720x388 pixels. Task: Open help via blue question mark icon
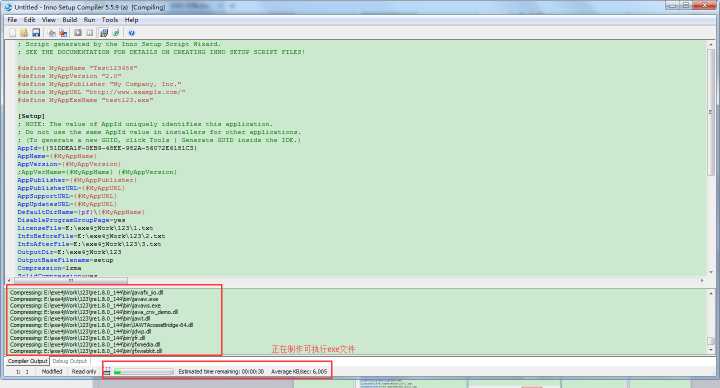[132, 33]
